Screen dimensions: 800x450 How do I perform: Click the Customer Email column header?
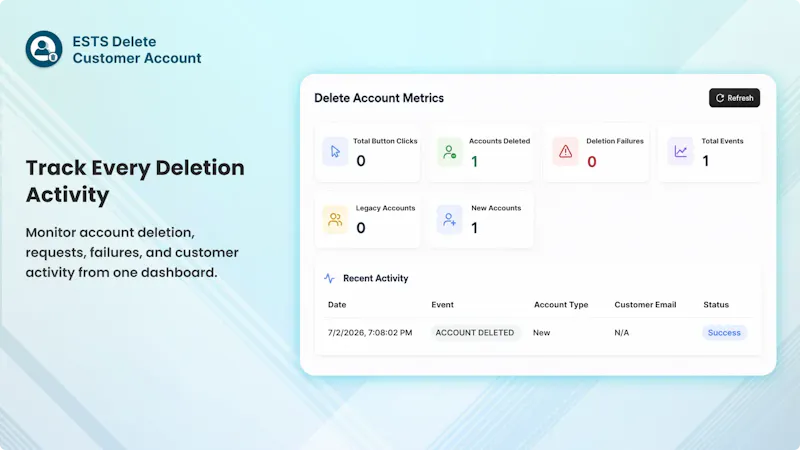point(645,305)
